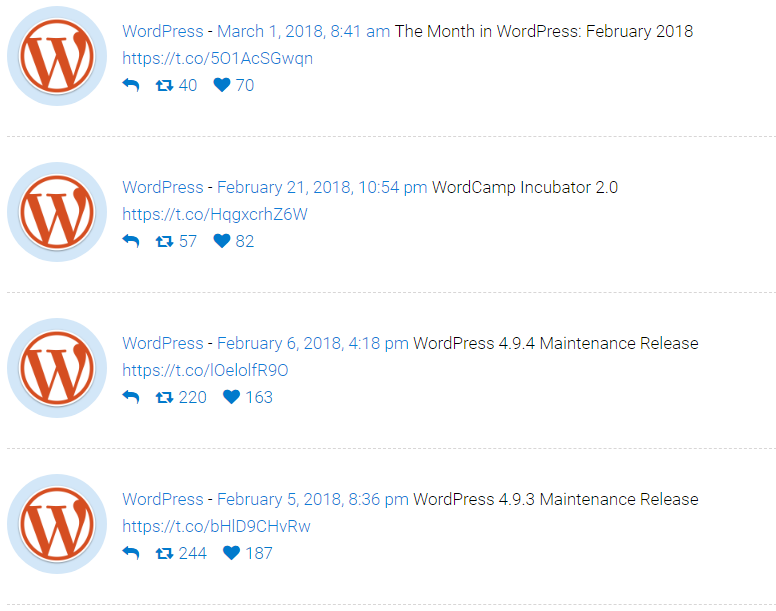Like the WordPress 4.9.3 Maintenance Release tweet
This screenshot has width=776, height=611.
click(x=231, y=554)
